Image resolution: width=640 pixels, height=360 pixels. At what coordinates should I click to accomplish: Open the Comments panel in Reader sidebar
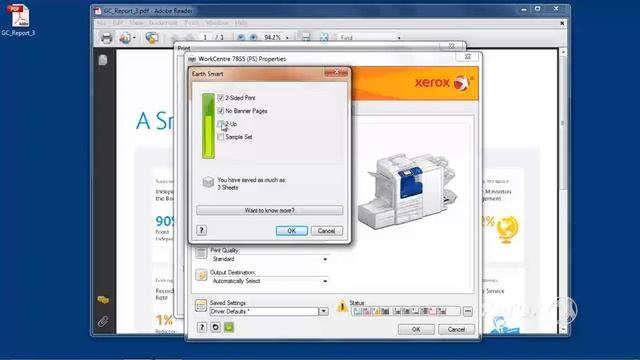point(103,300)
